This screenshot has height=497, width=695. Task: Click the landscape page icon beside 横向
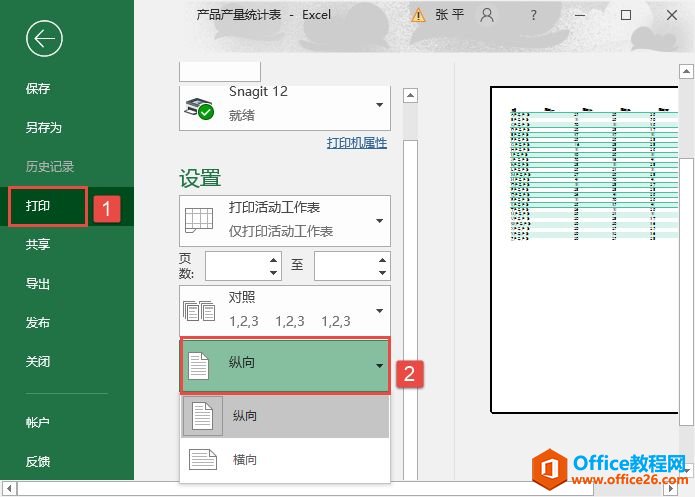click(x=203, y=460)
